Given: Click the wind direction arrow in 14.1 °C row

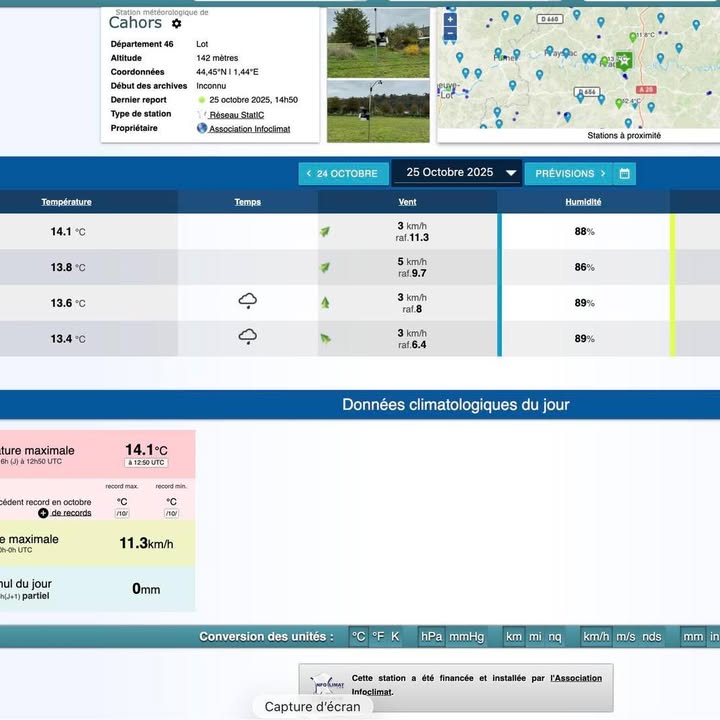Looking at the screenshot, I should (325, 232).
